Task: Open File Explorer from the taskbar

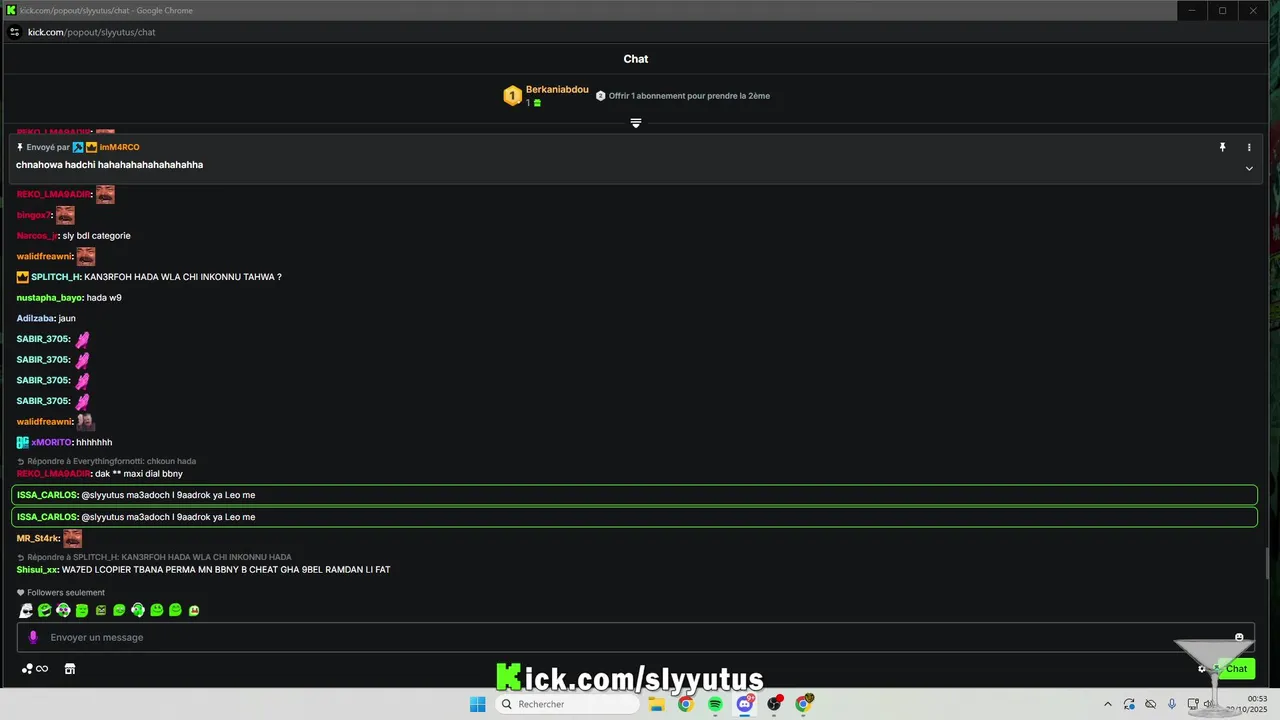Action: click(656, 704)
